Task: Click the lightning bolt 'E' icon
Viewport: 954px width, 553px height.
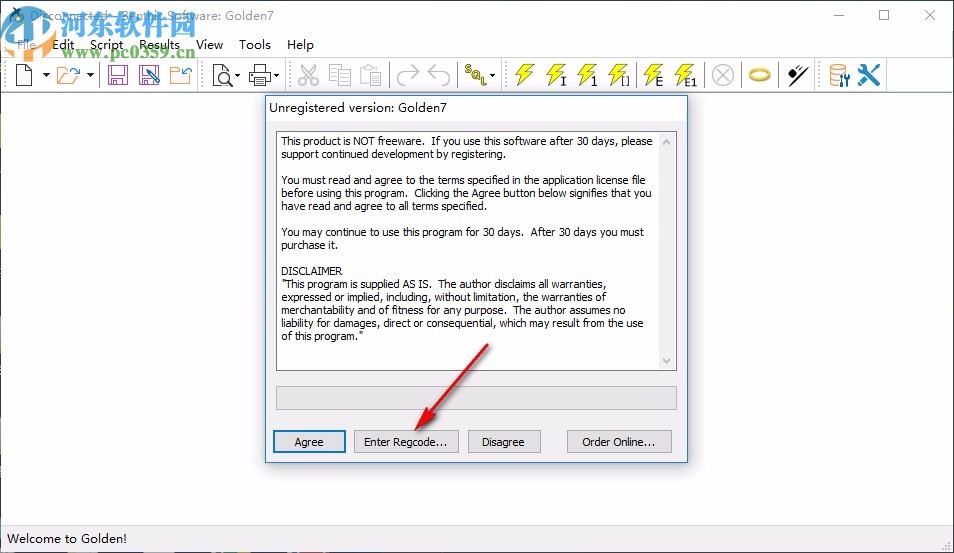Action: [653, 75]
